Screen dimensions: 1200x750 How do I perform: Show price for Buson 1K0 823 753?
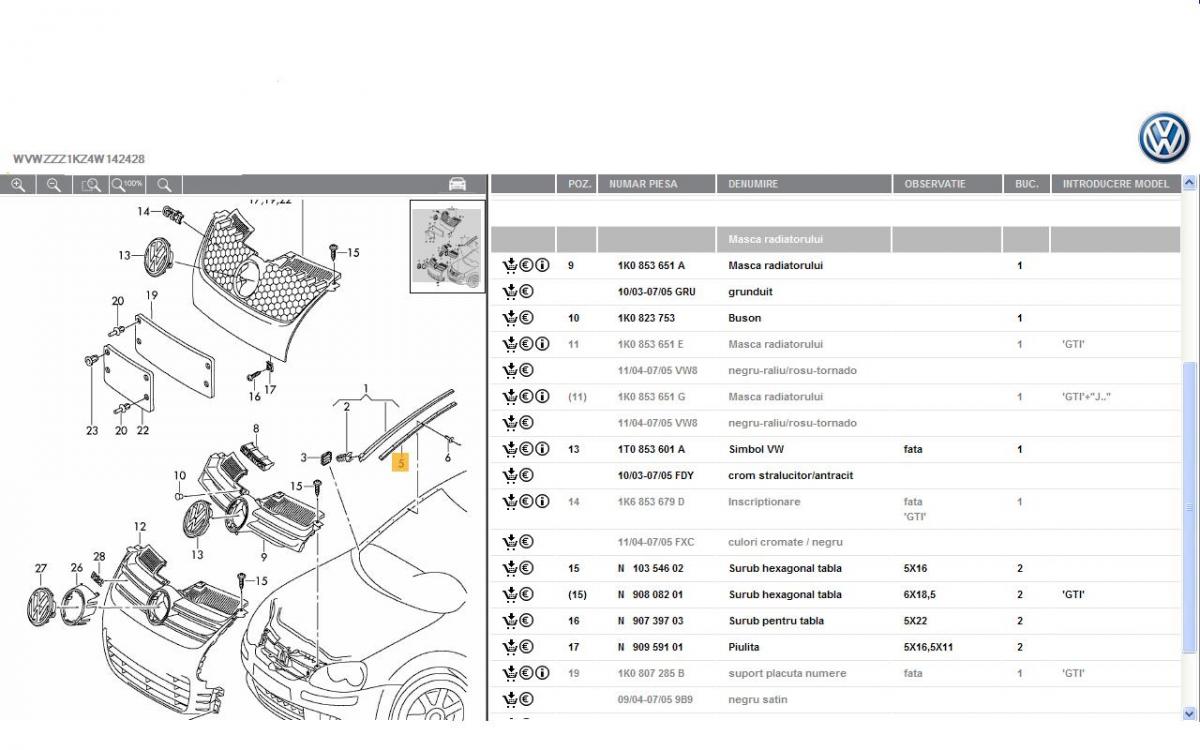(x=527, y=318)
